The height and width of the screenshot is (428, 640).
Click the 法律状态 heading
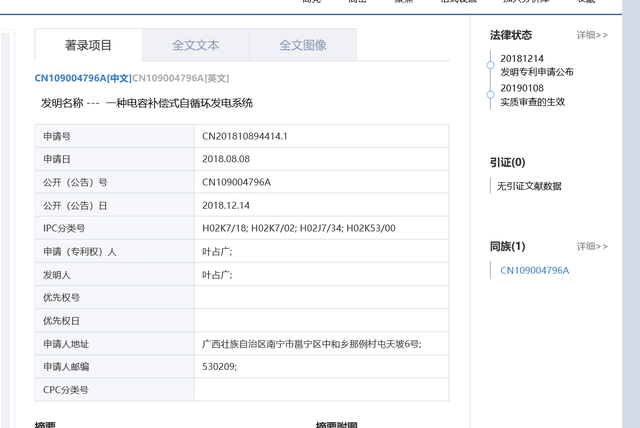pos(511,35)
